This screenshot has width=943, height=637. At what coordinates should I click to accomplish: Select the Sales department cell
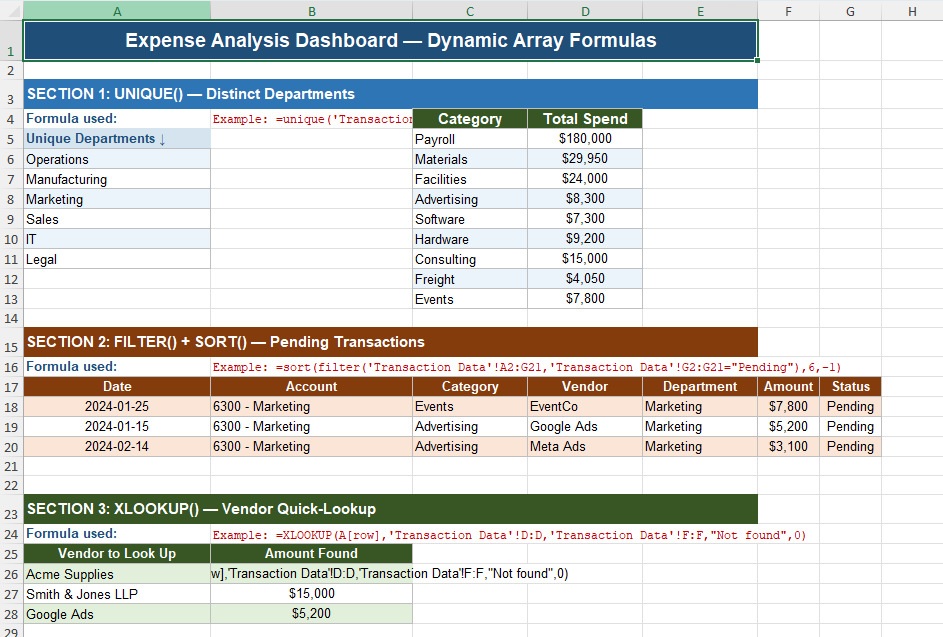tap(117, 219)
